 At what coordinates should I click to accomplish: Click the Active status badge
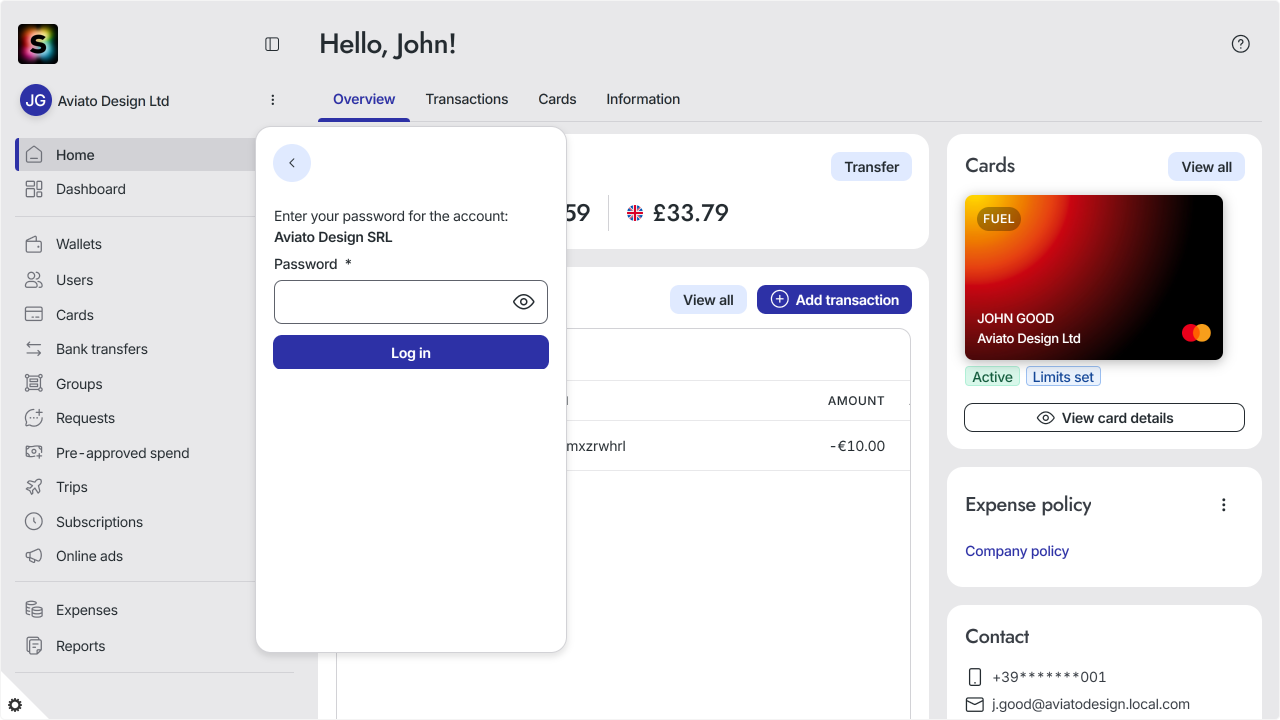click(x=992, y=377)
